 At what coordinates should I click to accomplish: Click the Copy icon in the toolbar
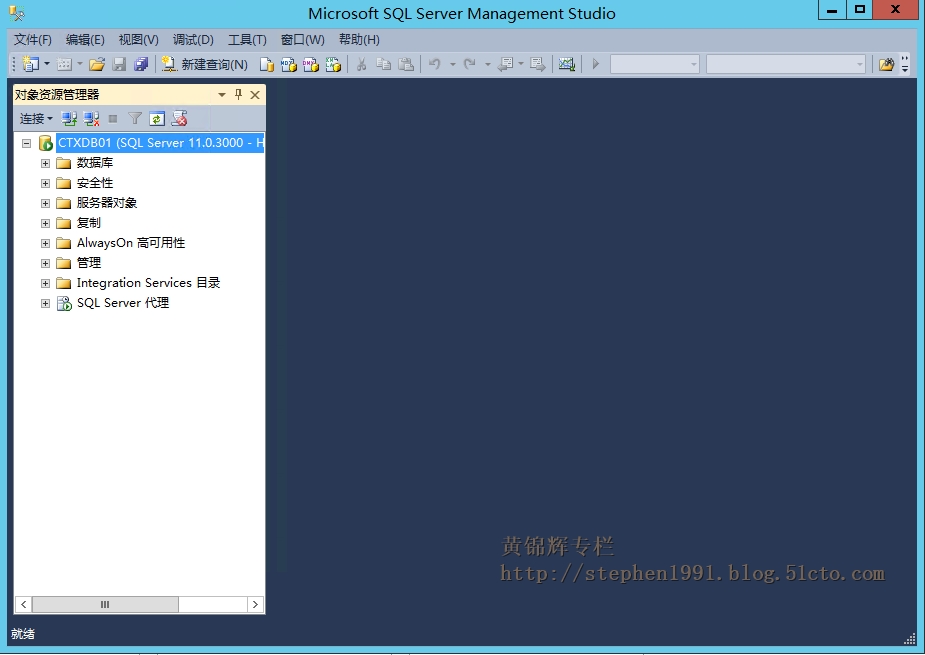click(x=383, y=64)
